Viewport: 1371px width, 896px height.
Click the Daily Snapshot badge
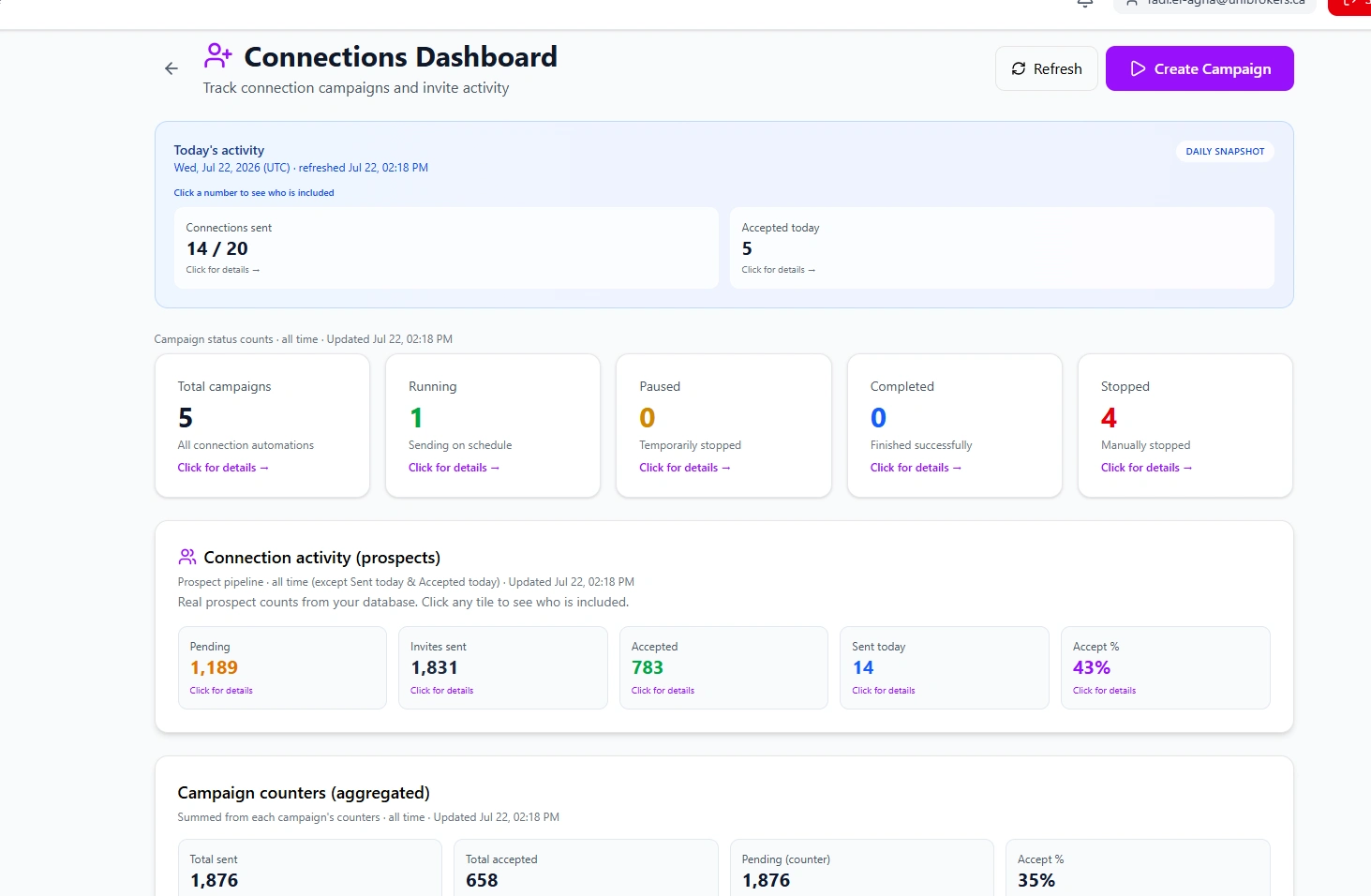[1225, 151]
